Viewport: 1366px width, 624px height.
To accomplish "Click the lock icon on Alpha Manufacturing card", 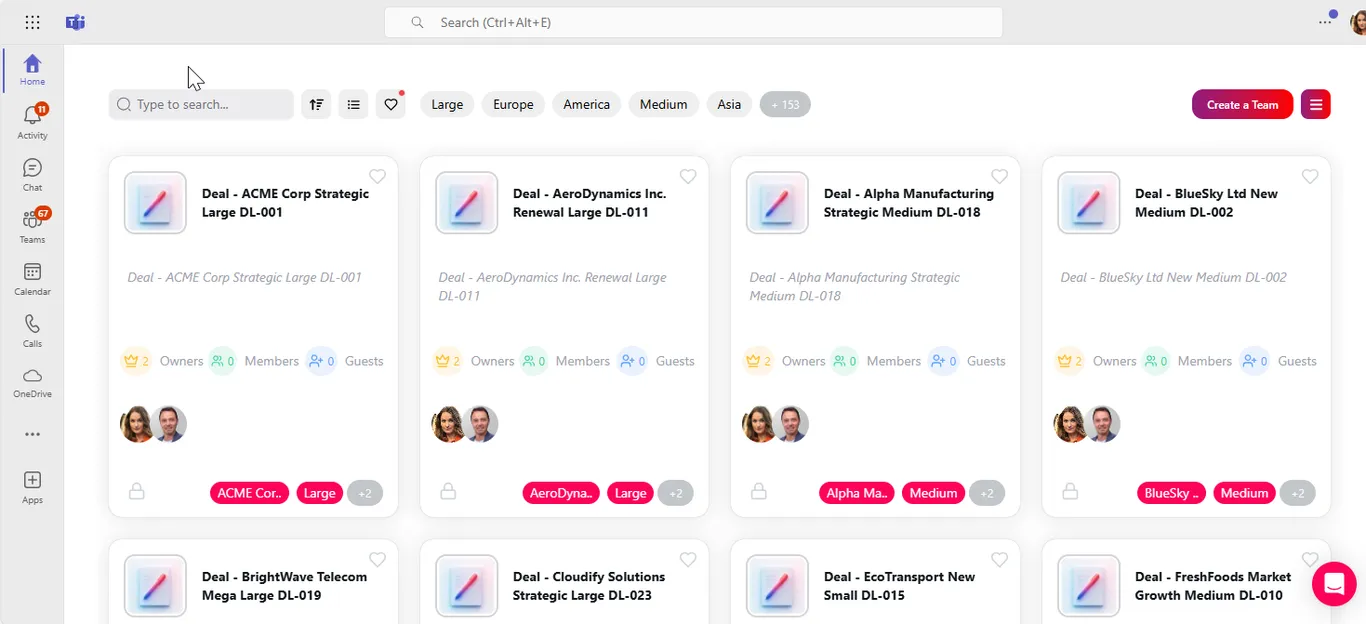I will click(x=759, y=491).
